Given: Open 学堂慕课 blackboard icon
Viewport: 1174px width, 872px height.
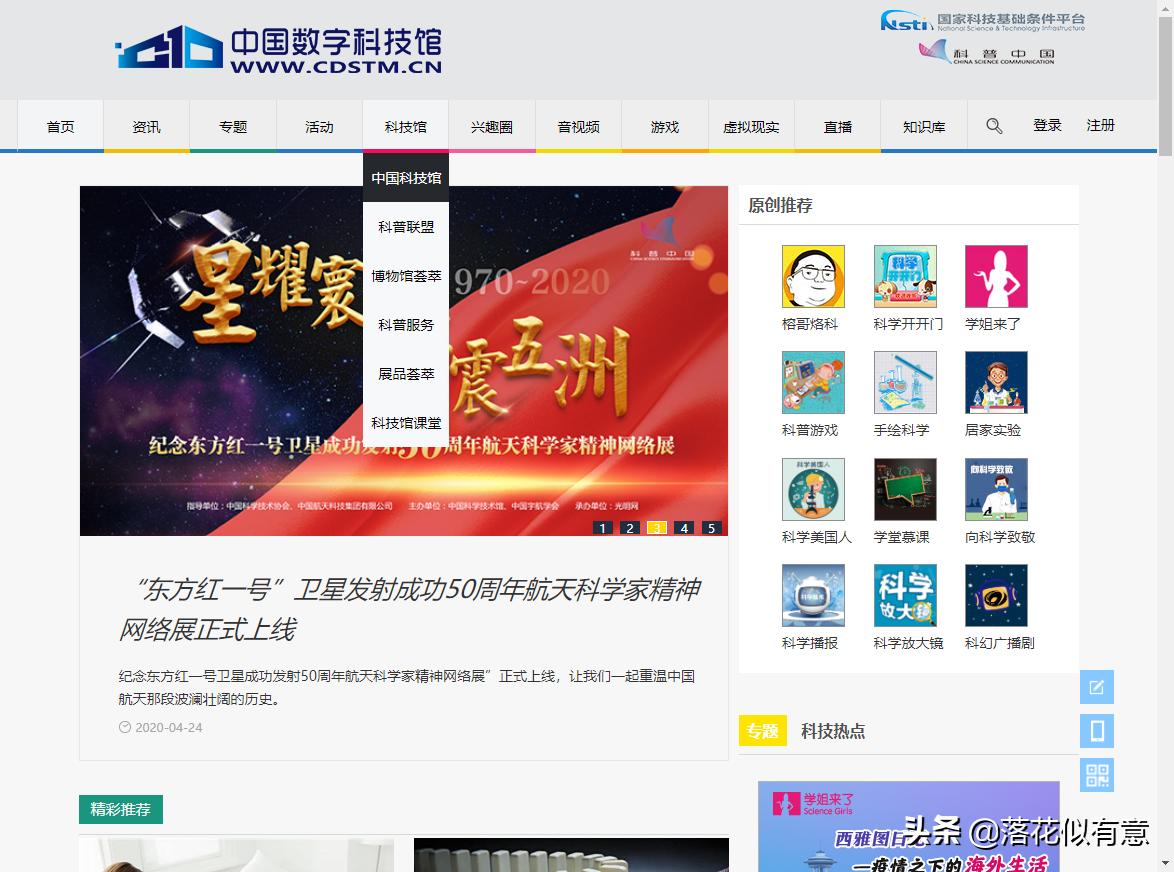Looking at the screenshot, I should pyautogui.click(x=904, y=488).
